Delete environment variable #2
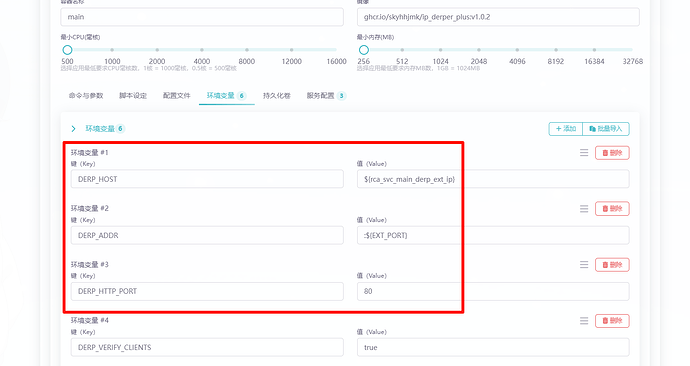This screenshot has height=366, width=690. (x=612, y=209)
